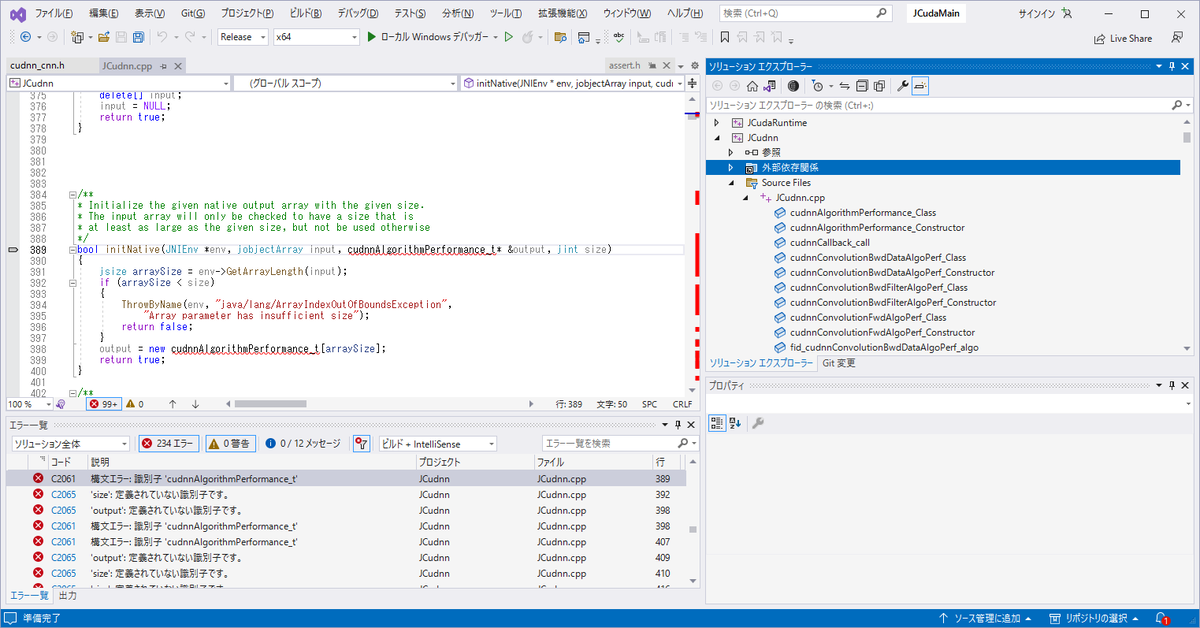The image size is (1200, 628).
Task: Click the Save All icon
Action: point(138,37)
